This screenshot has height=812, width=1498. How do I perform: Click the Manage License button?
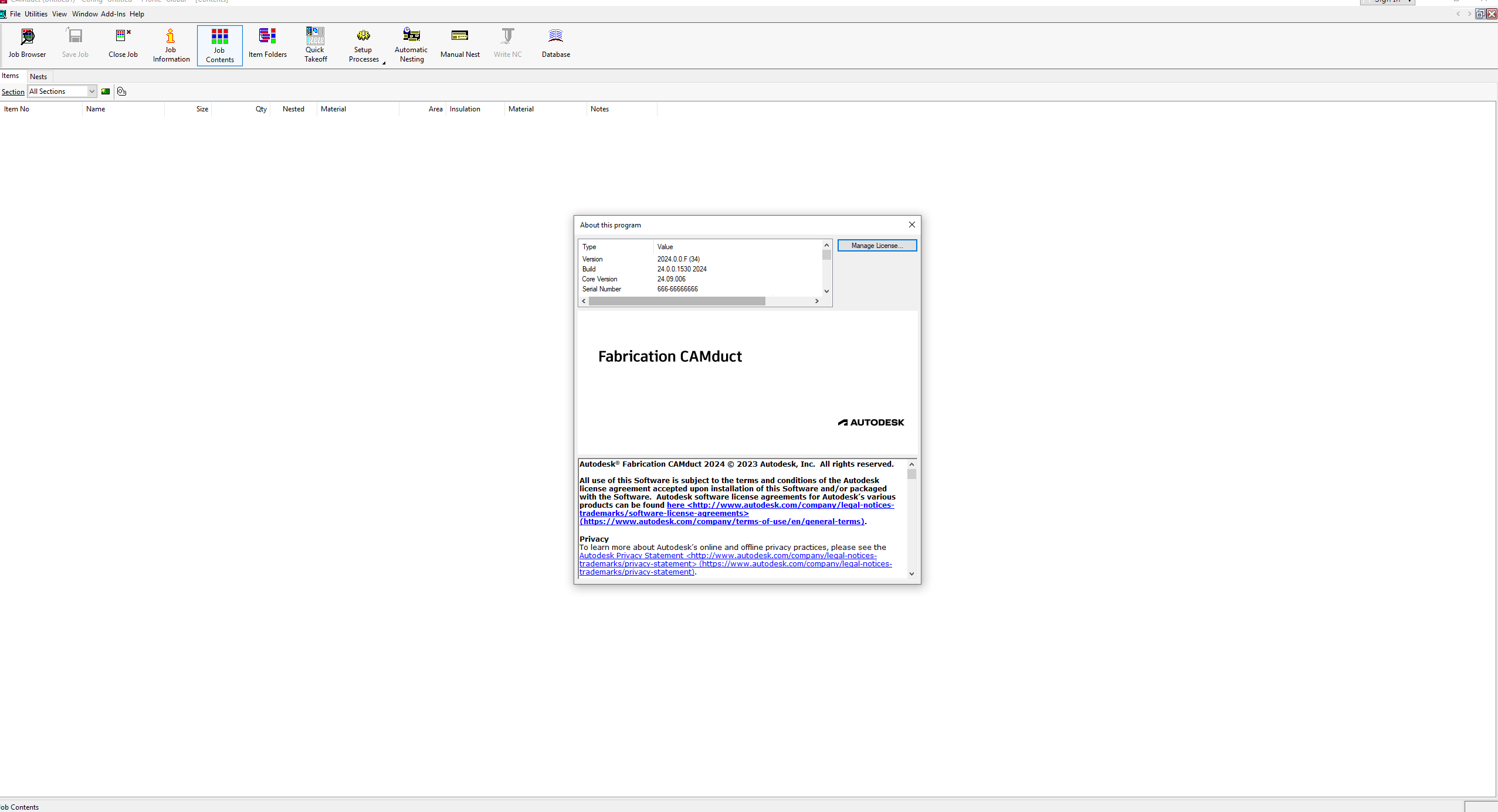pos(876,246)
